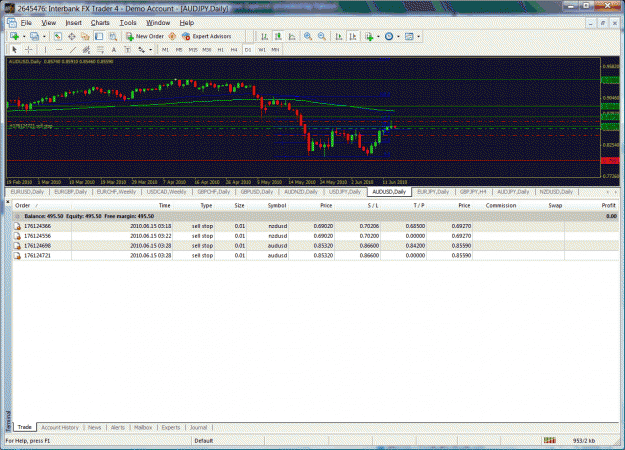This screenshot has height=450, width=625.
Task: Select order 176124721 row
Action: tap(315, 255)
